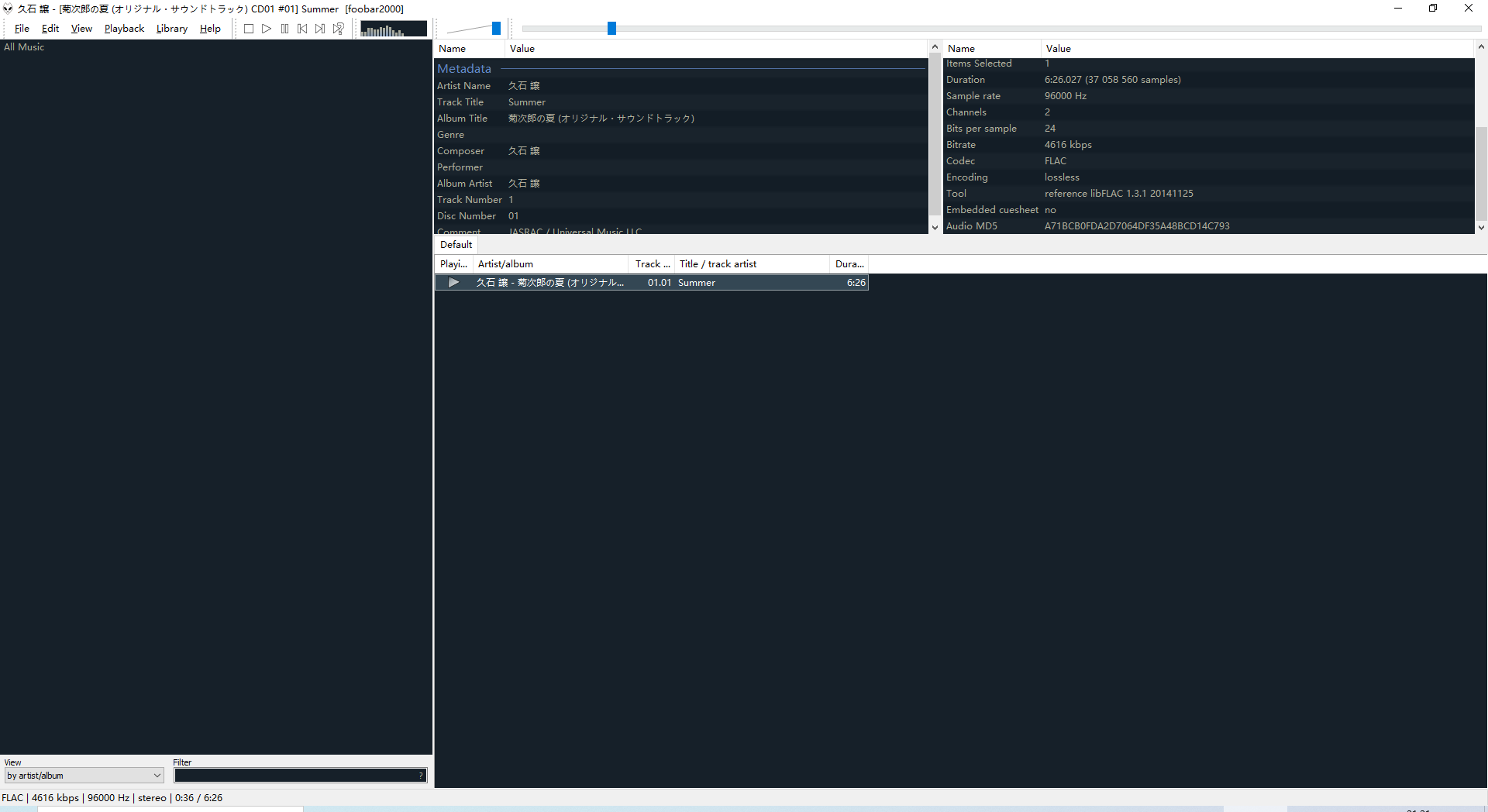Image resolution: width=1488 pixels, height=812 pixels.
Task: Click the seek bar position handle
Action: [x=611, y=29]
